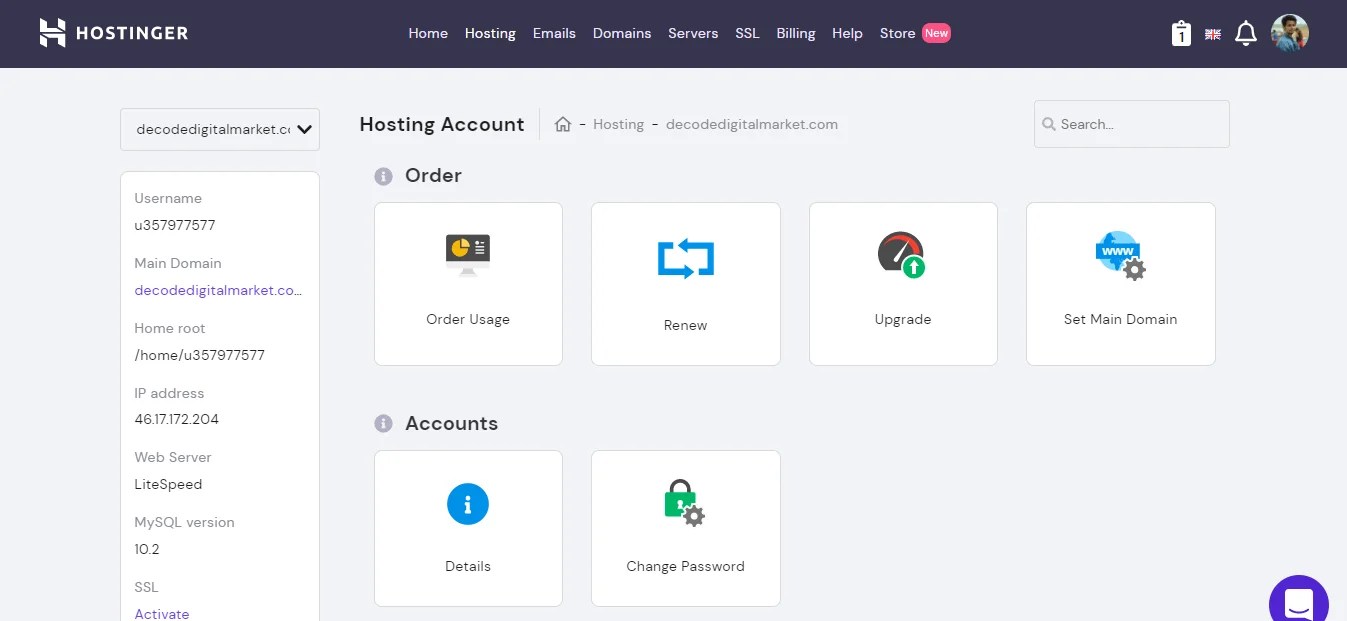Select username value u357977577
Viewport: 1347px width, 621px height.
(175, 225)
